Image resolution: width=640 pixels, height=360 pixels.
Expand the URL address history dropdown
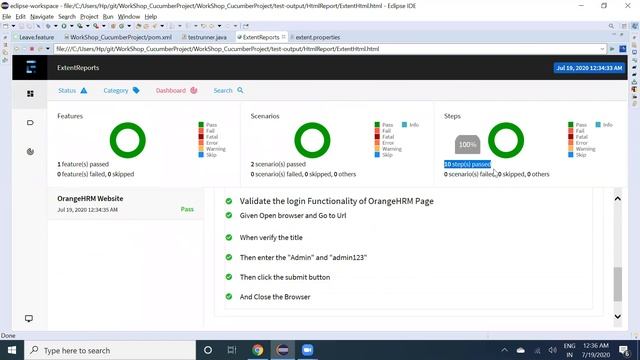[x=602, y=49]
